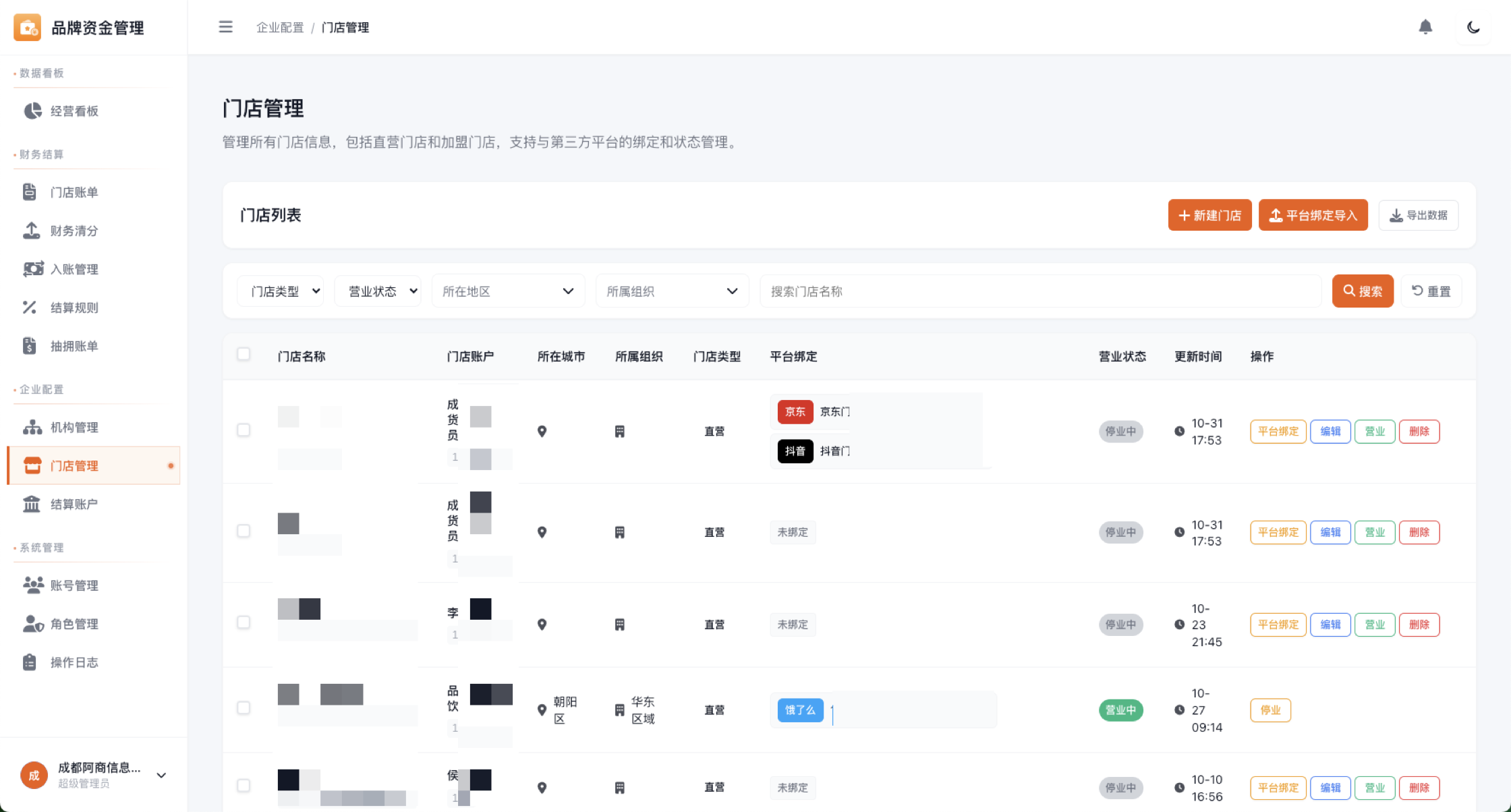Toggle dark mode with the moon icon
Image resolution: width=1511 pixels, height=812 pixels.
[1473, 27]
